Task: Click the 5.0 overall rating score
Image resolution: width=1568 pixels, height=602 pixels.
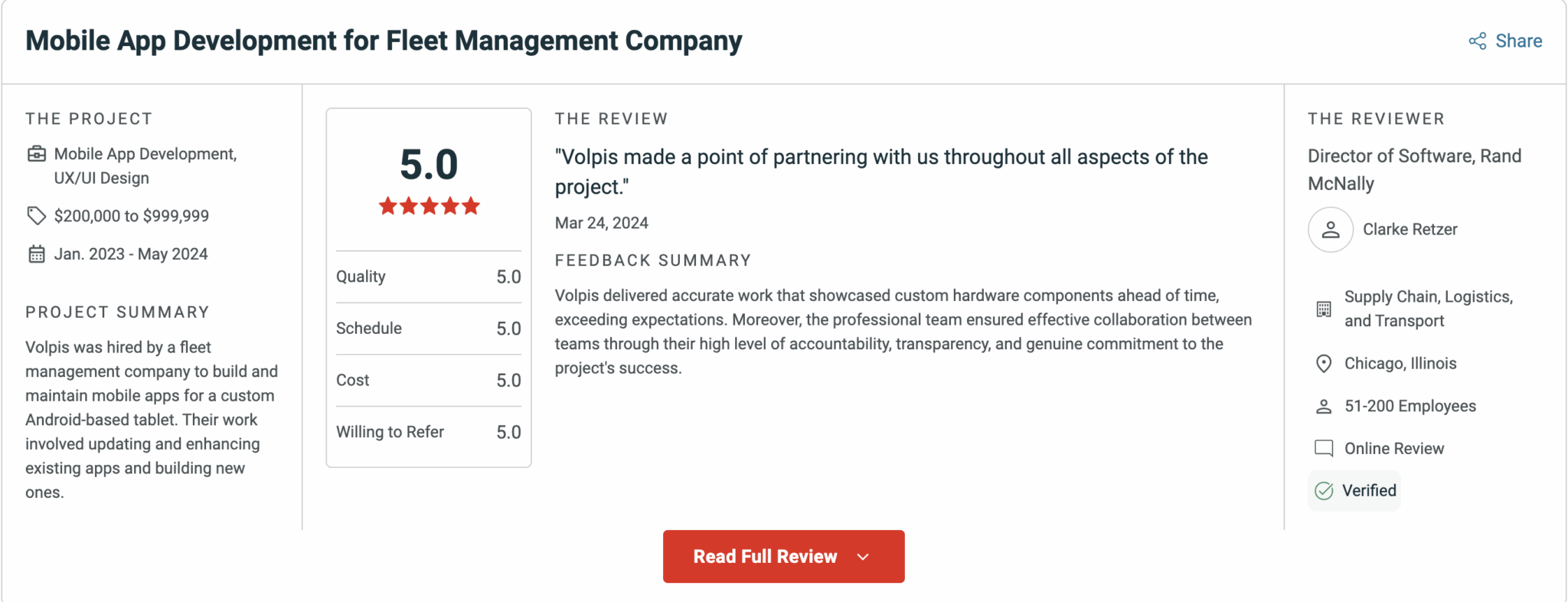Action: click(x=429, y=165)
